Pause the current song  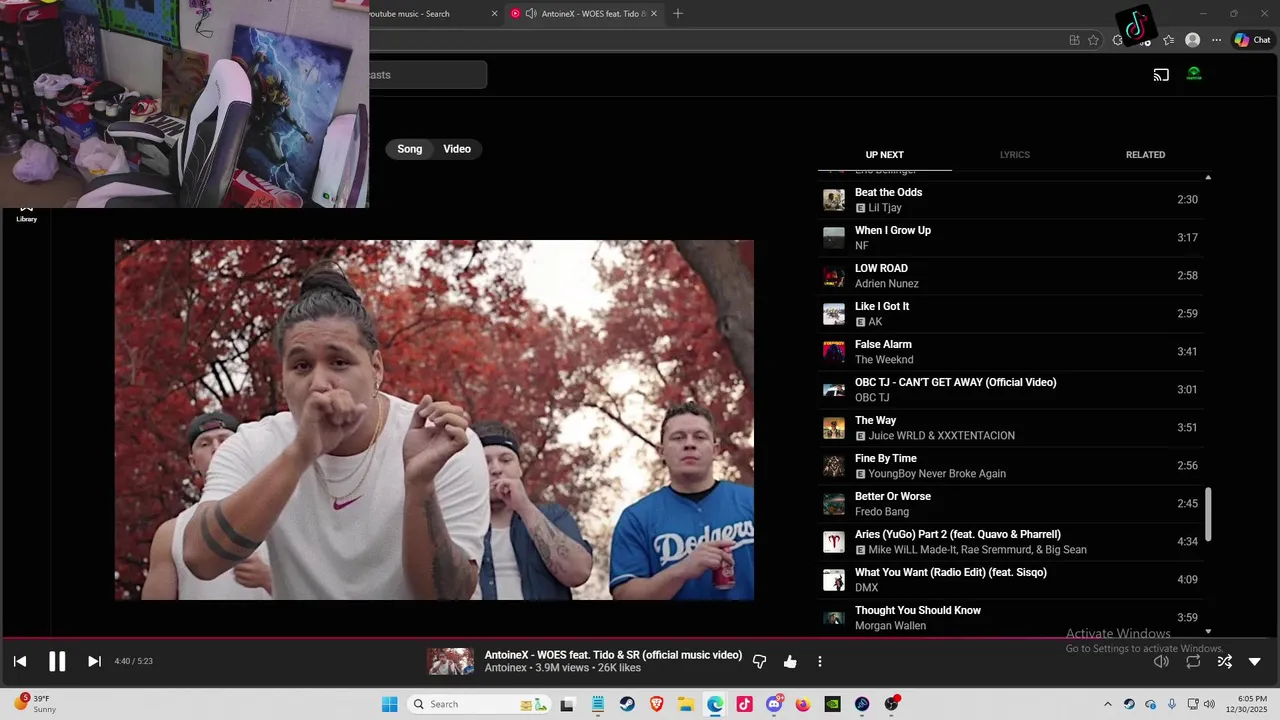57,661
